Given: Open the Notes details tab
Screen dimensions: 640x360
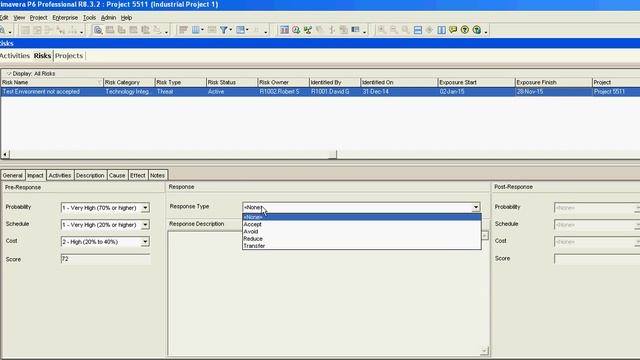Looking at the screenshot, I should [157, 175].
